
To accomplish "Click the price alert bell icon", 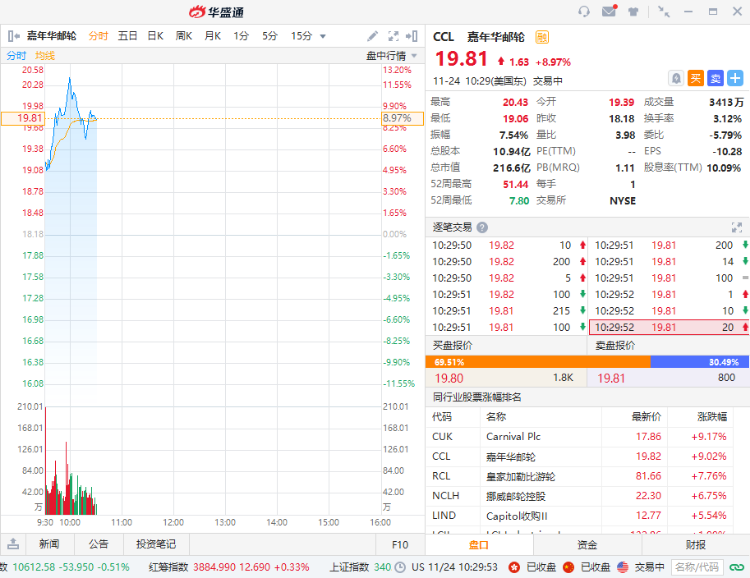I will pyautogui.click(x=676, y=78).
